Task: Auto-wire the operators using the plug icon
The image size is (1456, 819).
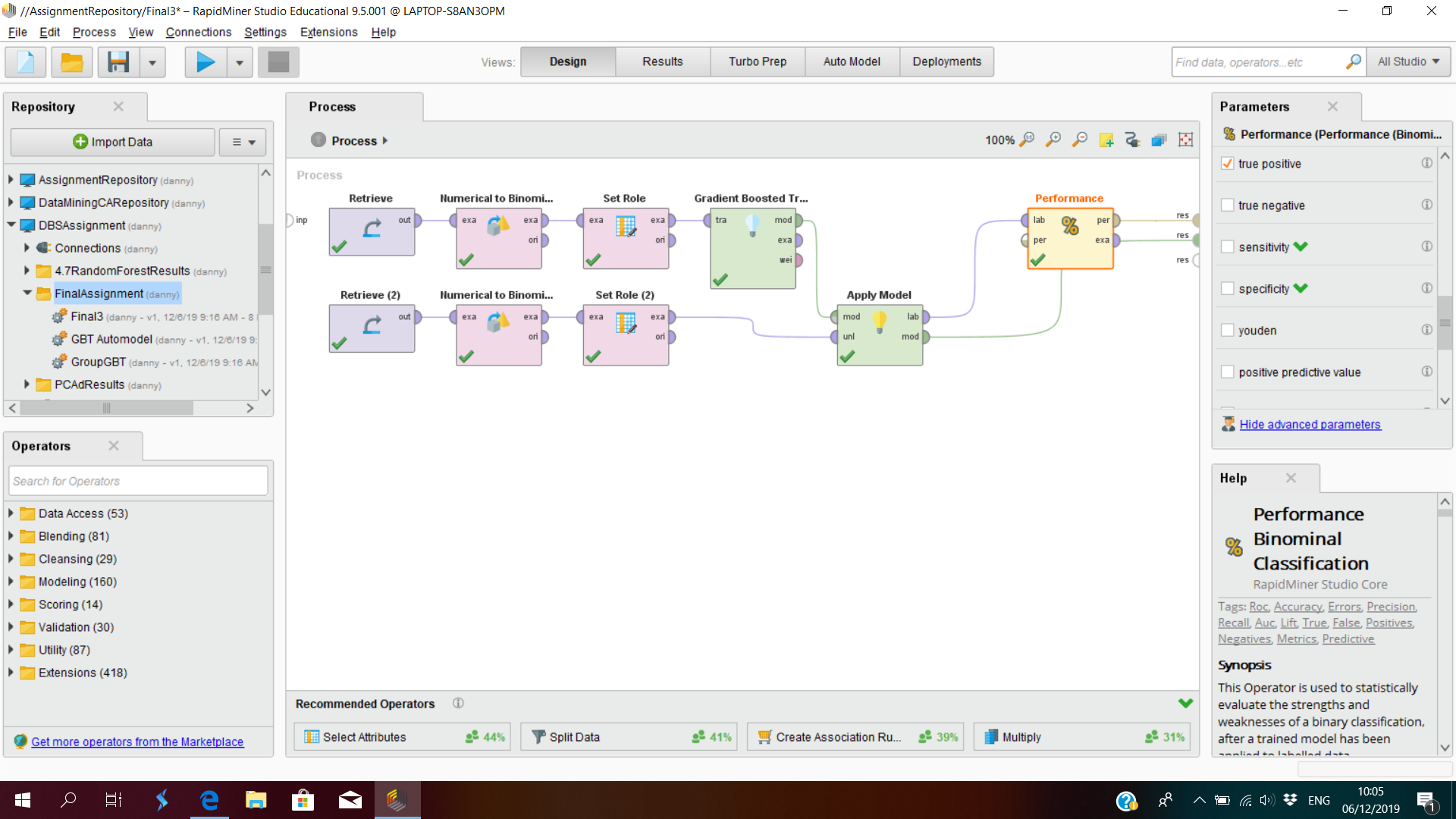Action: (x=1133, y=140)
